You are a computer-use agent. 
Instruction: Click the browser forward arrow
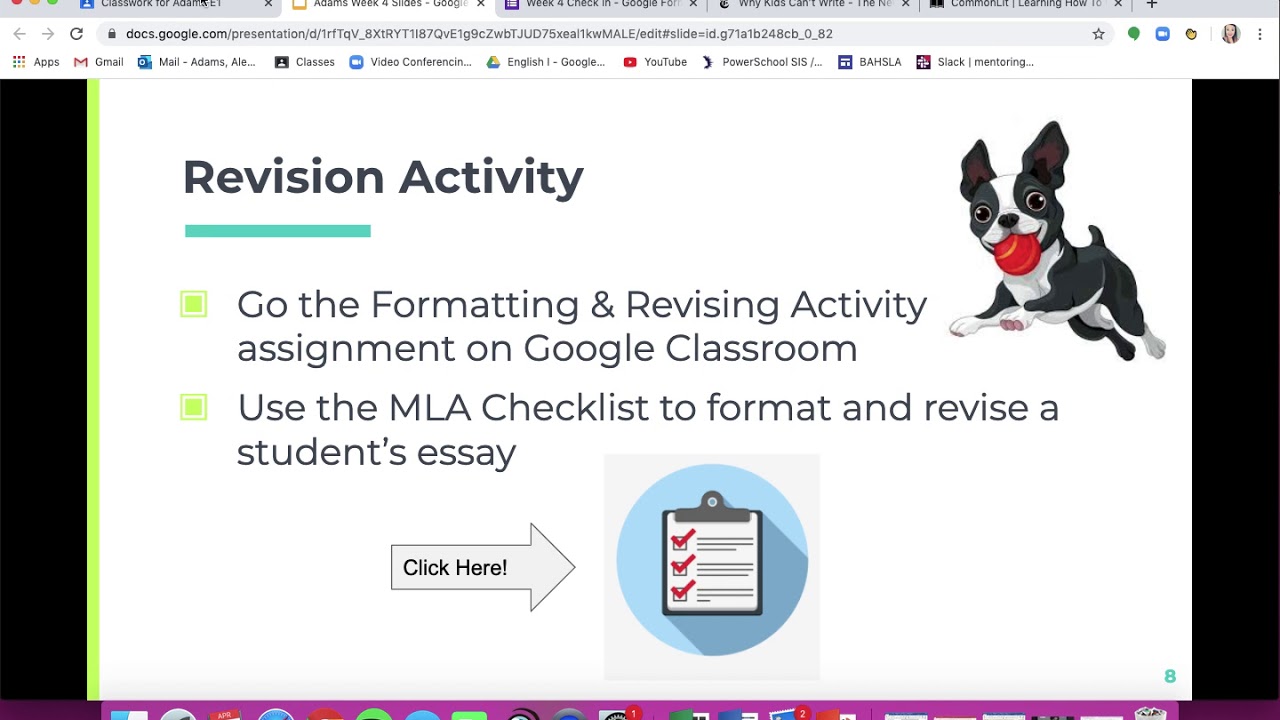click(47, 34)
